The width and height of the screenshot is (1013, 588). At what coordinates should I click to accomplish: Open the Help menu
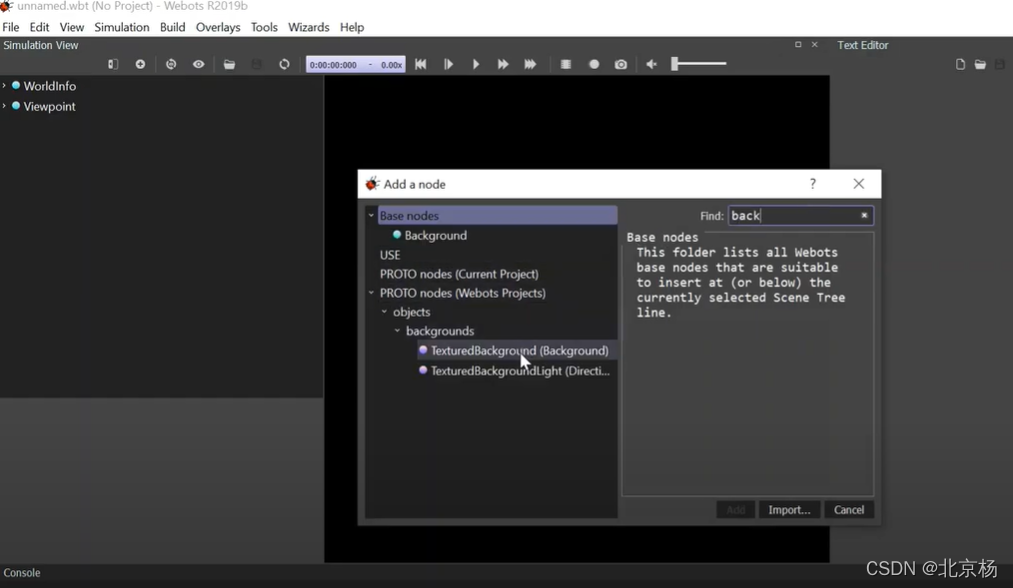(x=352, y=27)
